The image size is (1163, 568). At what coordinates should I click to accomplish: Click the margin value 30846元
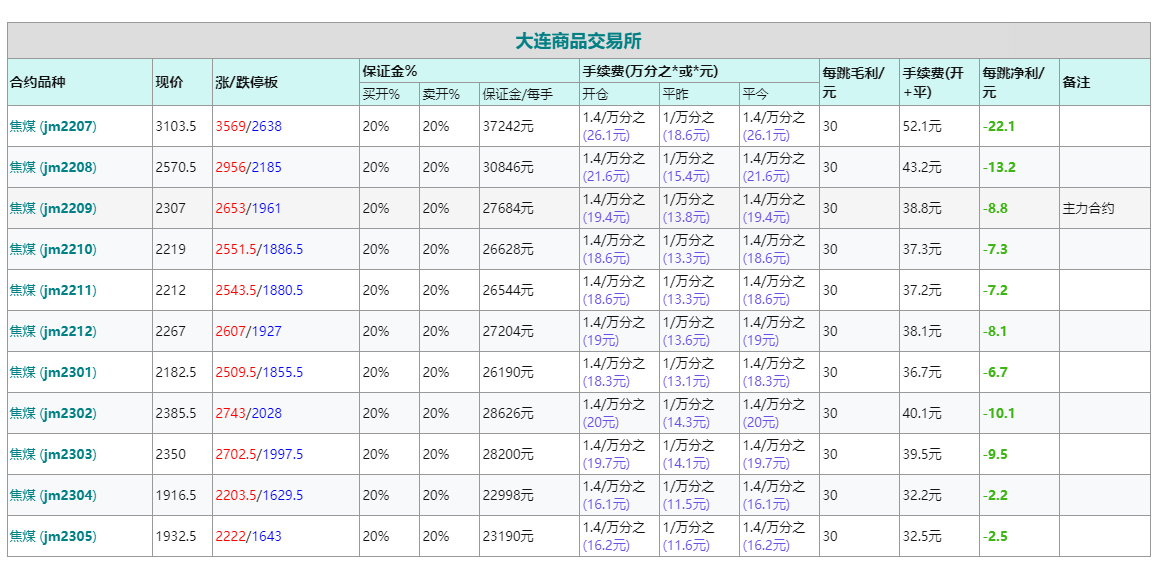pyautogui.click(x=508, y=168)
